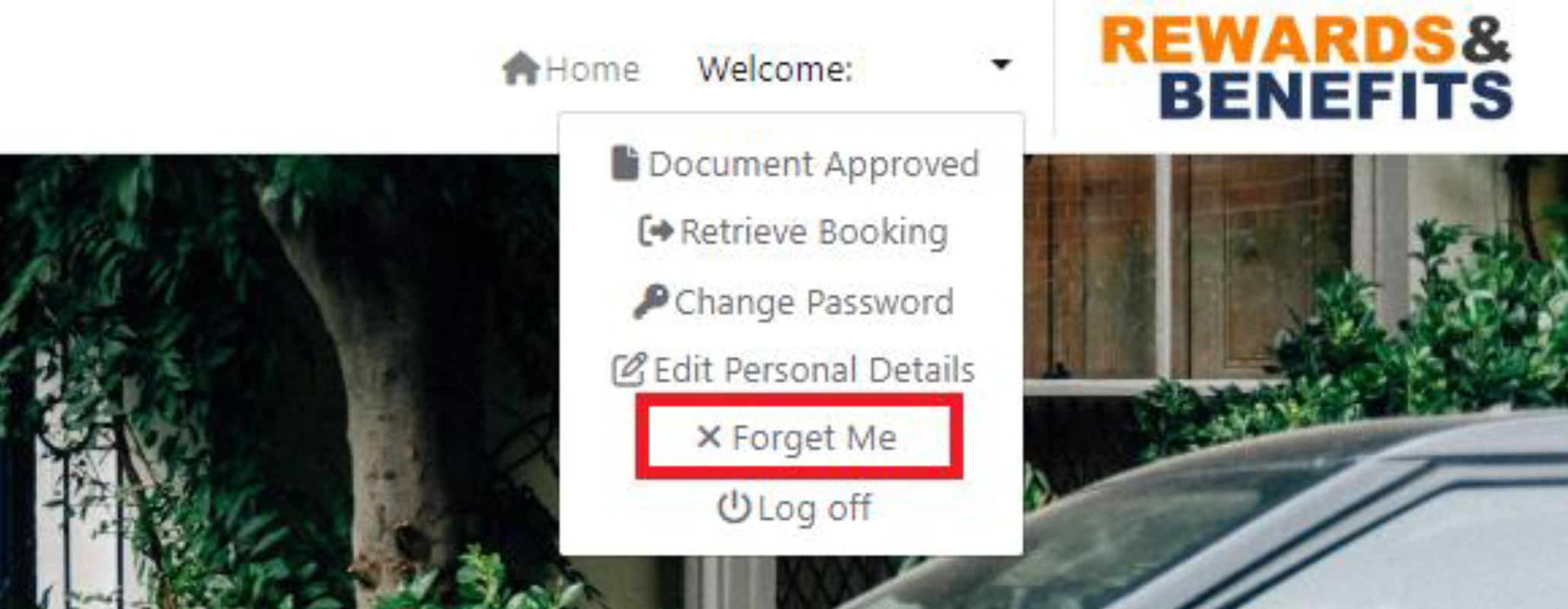Open the Document Approved menu entry
Image resolution: width=1568 pixels, height=609 pixels.
click(814, 164)
